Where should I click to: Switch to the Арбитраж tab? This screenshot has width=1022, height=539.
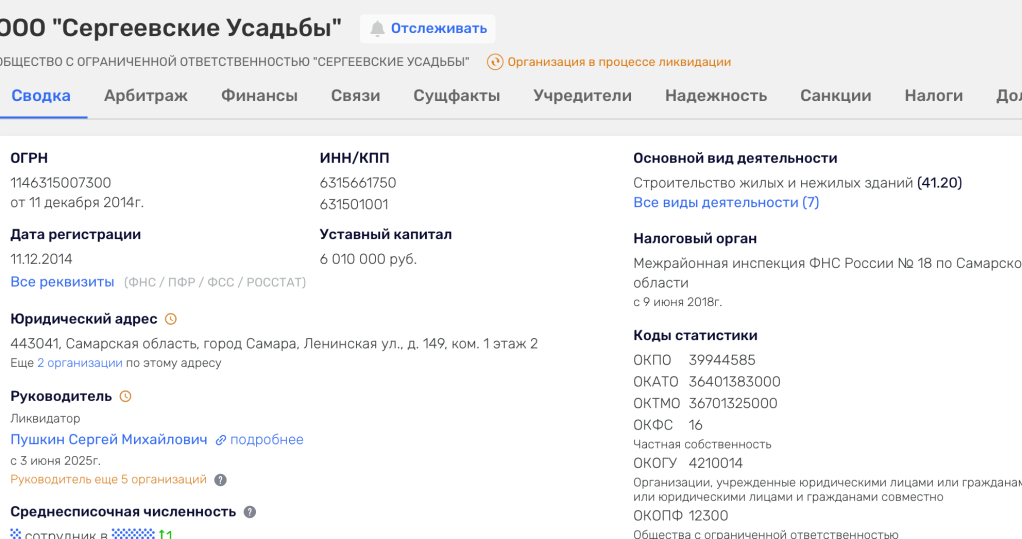[x=146, y=96]
